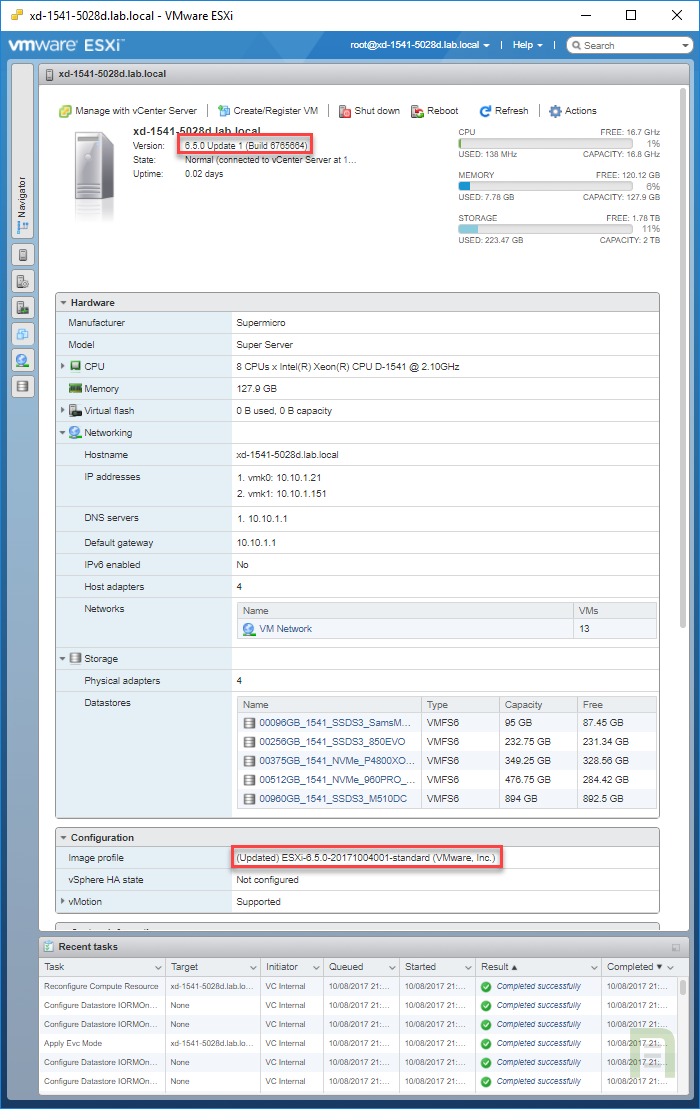
Task: Click in the Search field
Action: 630,45
